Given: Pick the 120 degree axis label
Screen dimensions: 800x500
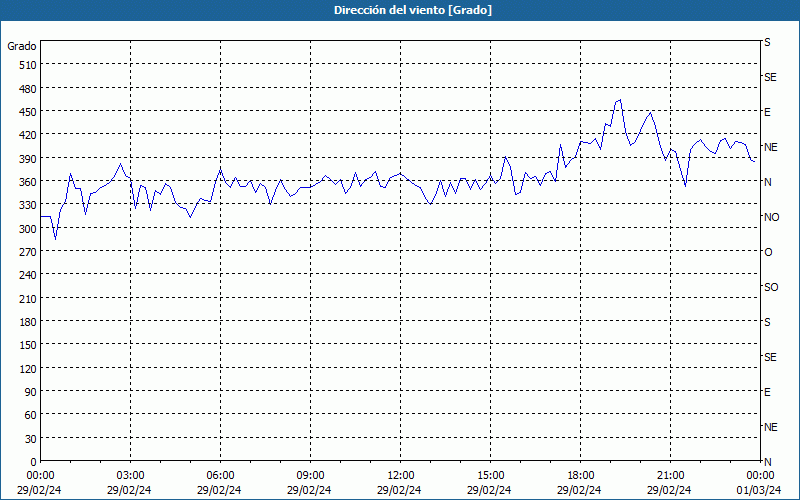Looking at the screenshot, I should click(29, 369).
